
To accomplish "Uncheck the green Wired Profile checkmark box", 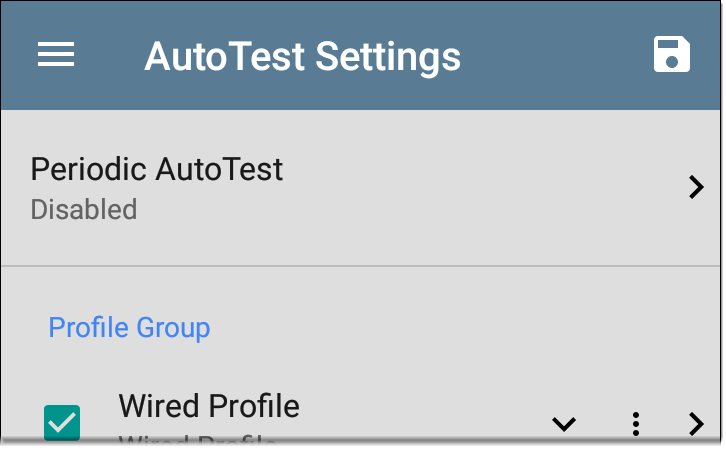I will [62, 423].
